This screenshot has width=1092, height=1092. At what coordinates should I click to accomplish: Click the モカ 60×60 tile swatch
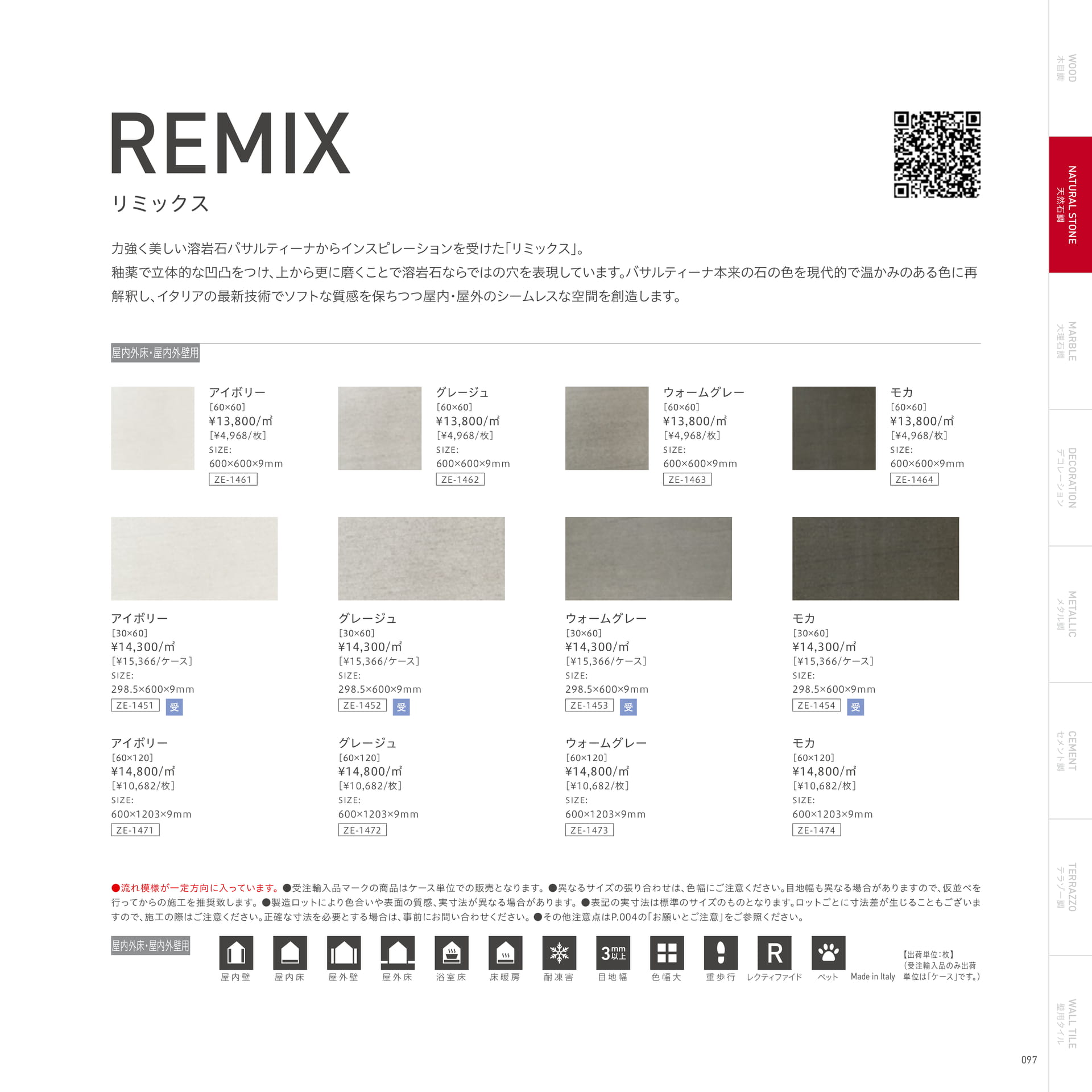coord(834,428)
